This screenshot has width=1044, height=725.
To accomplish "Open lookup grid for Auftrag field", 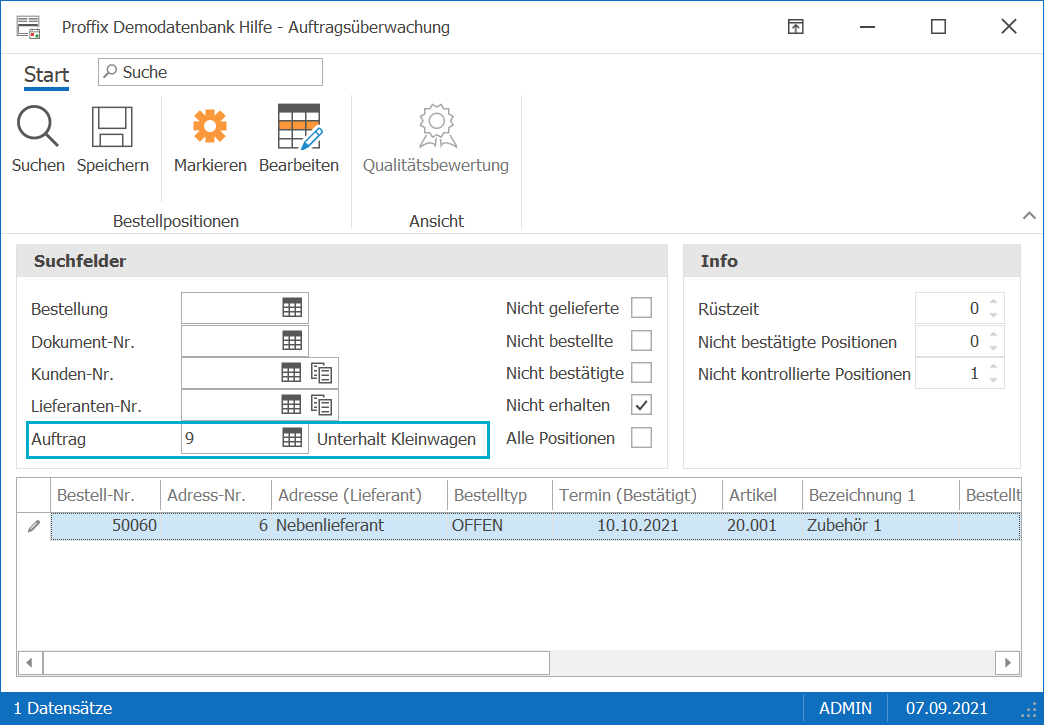I will tap(292, 438).
